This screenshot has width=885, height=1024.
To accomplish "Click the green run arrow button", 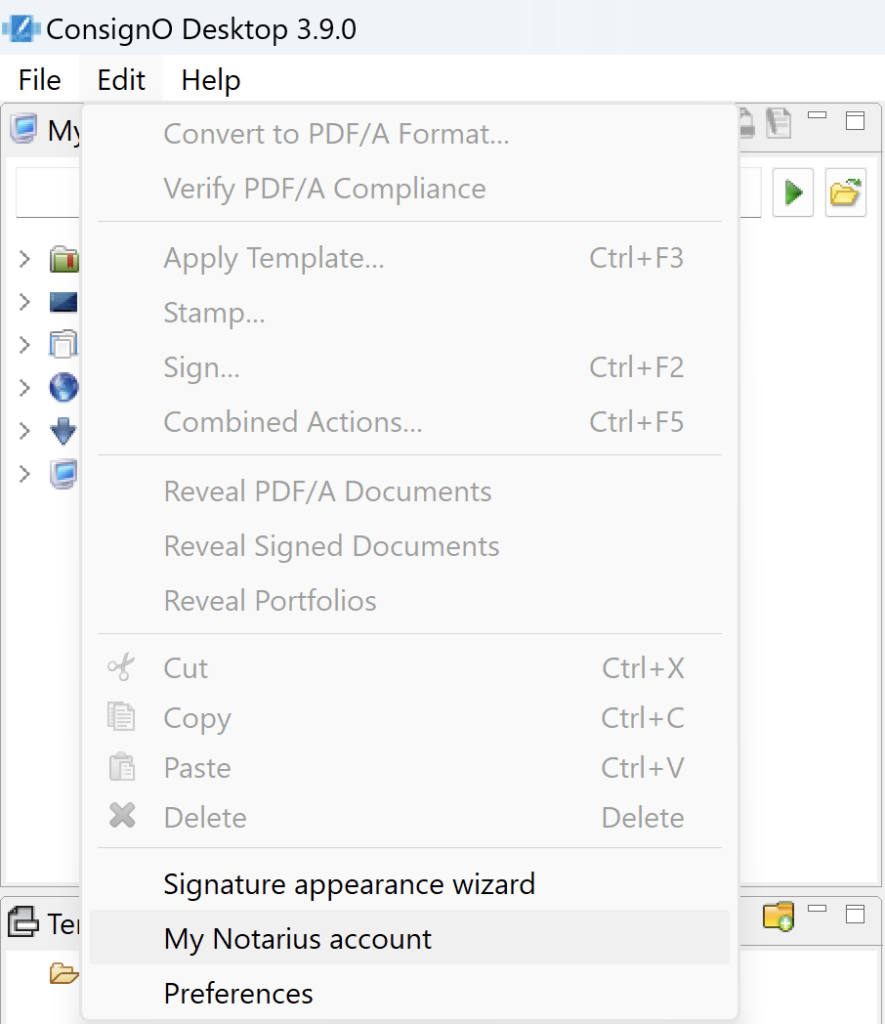I will click(793, 192).
